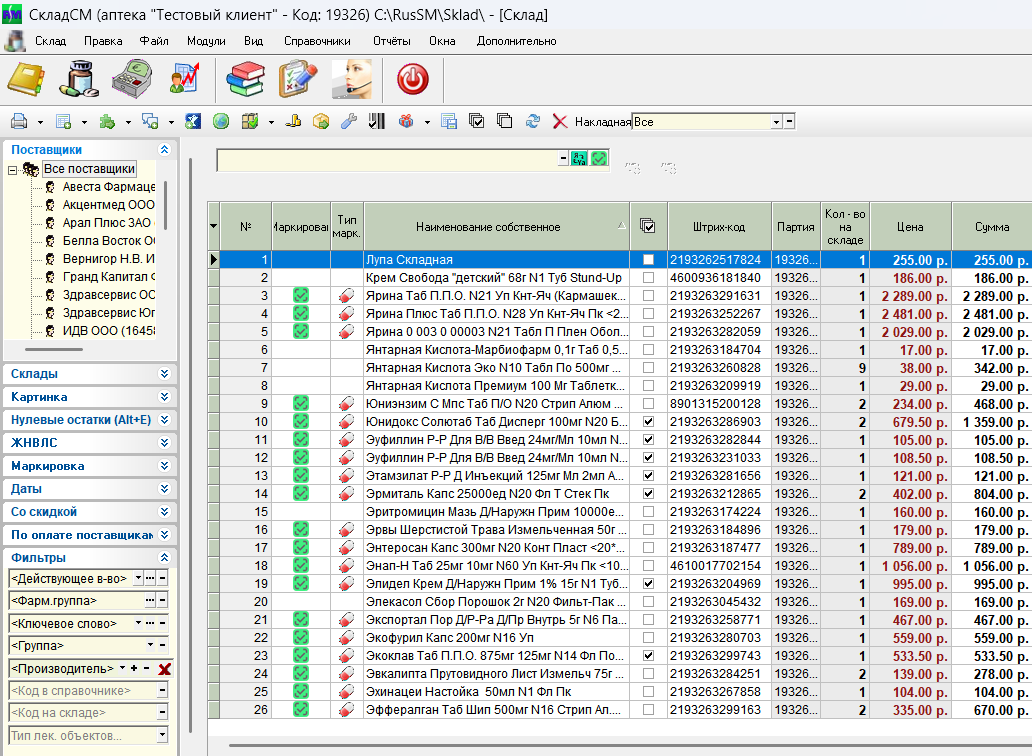This screenshot has width=1032, height=756.
Task: Open the support operator headset icon
Action: pyautogui.click(x=352, y=79)
